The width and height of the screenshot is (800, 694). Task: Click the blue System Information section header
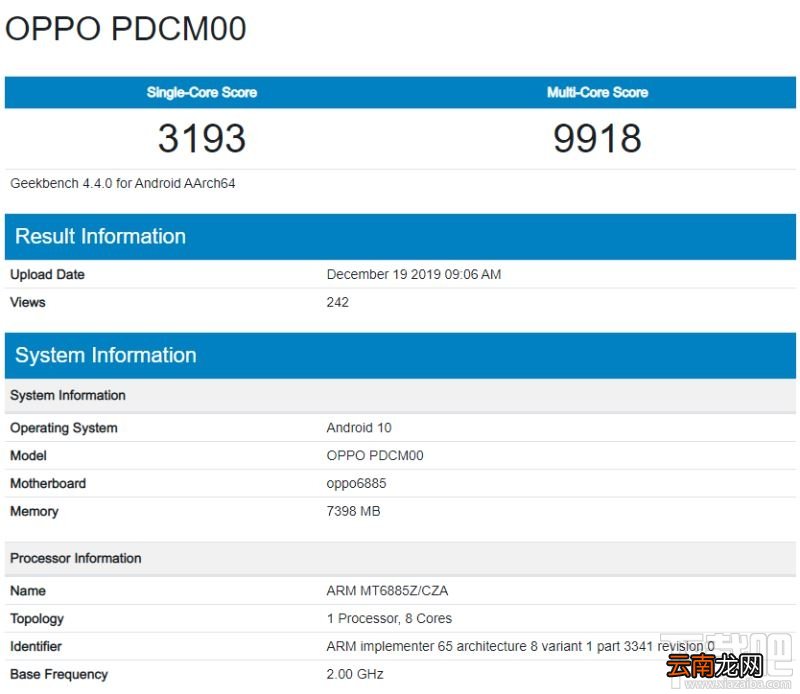(x=401, y=356)
